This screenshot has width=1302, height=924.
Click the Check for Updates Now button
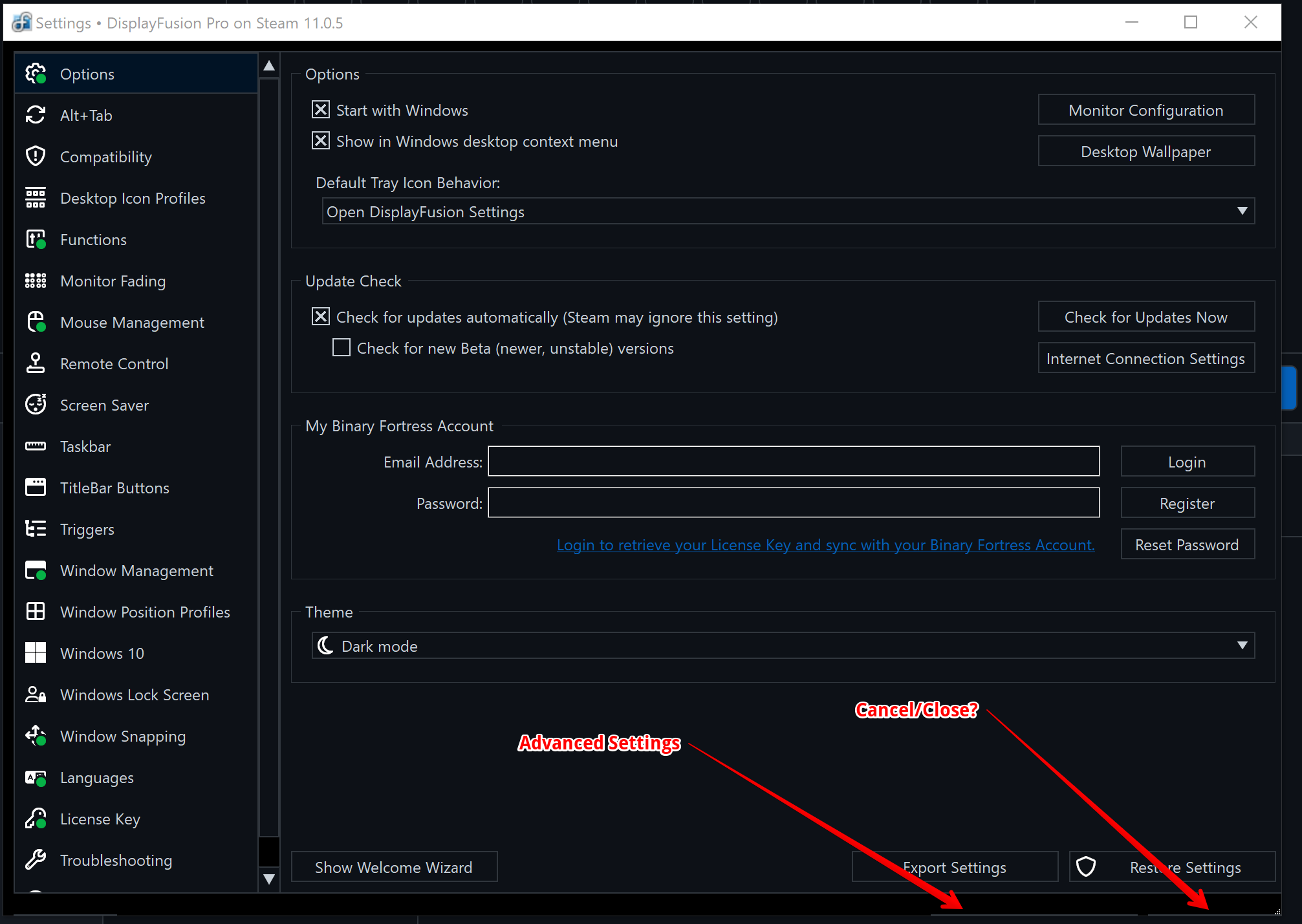click(x=1145, y=317)
